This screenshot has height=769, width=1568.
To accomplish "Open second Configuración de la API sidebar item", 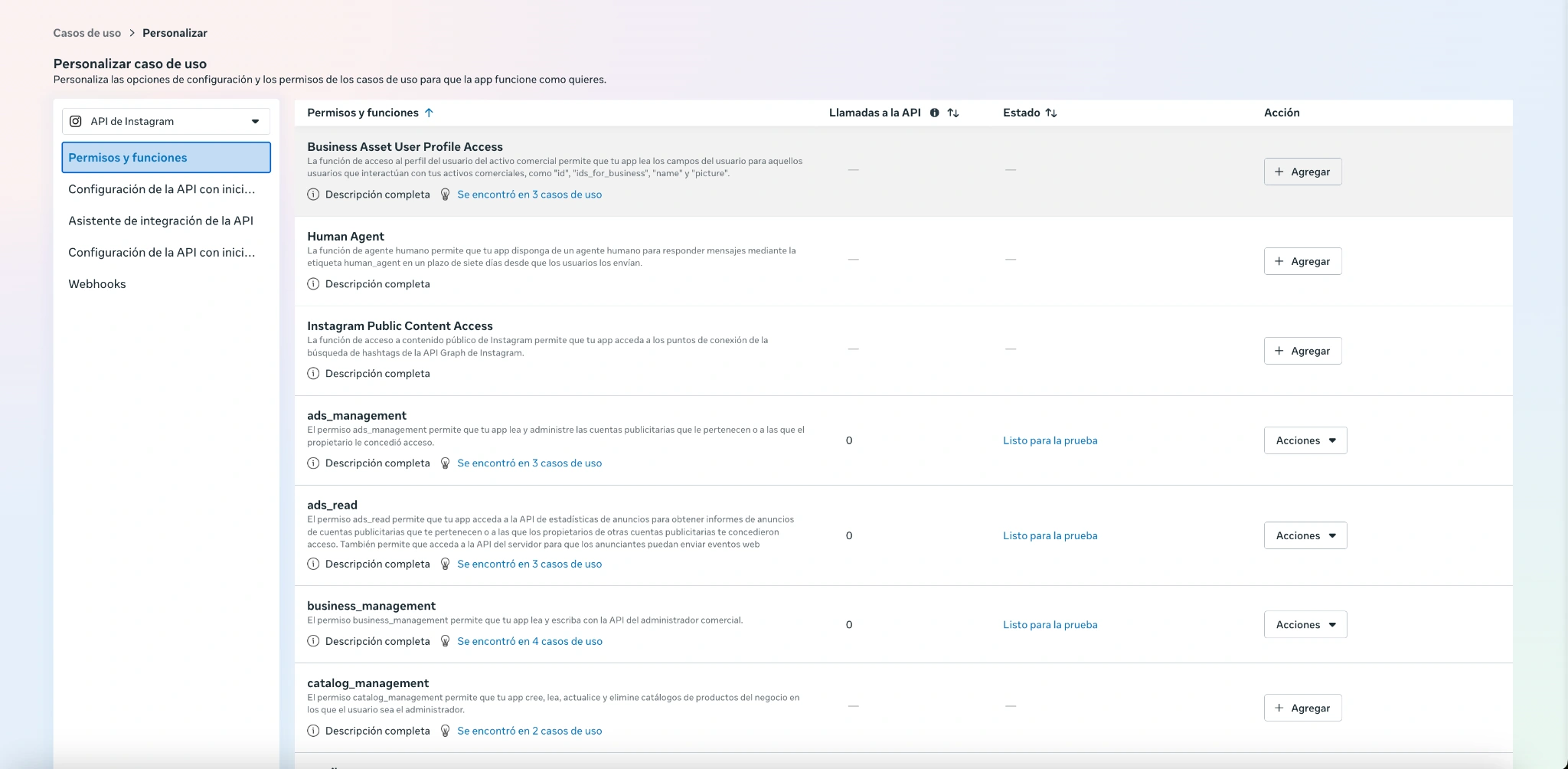I will pyautogui.click(x=162, y=252).
